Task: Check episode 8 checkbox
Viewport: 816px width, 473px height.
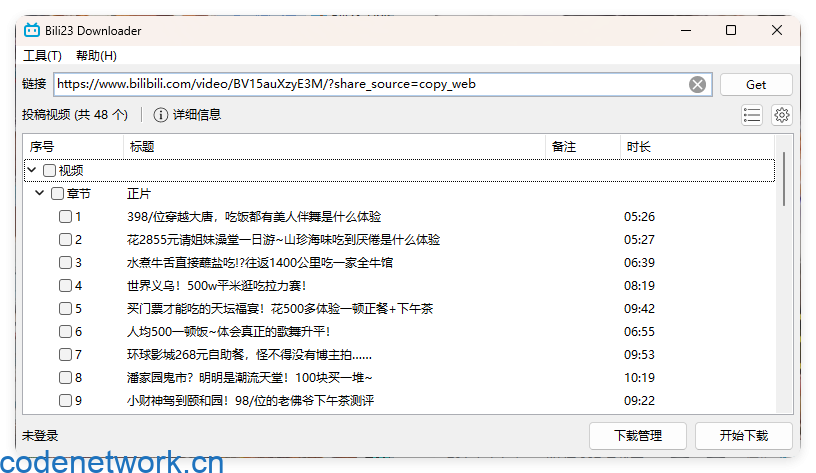Action: coord(66,377)
